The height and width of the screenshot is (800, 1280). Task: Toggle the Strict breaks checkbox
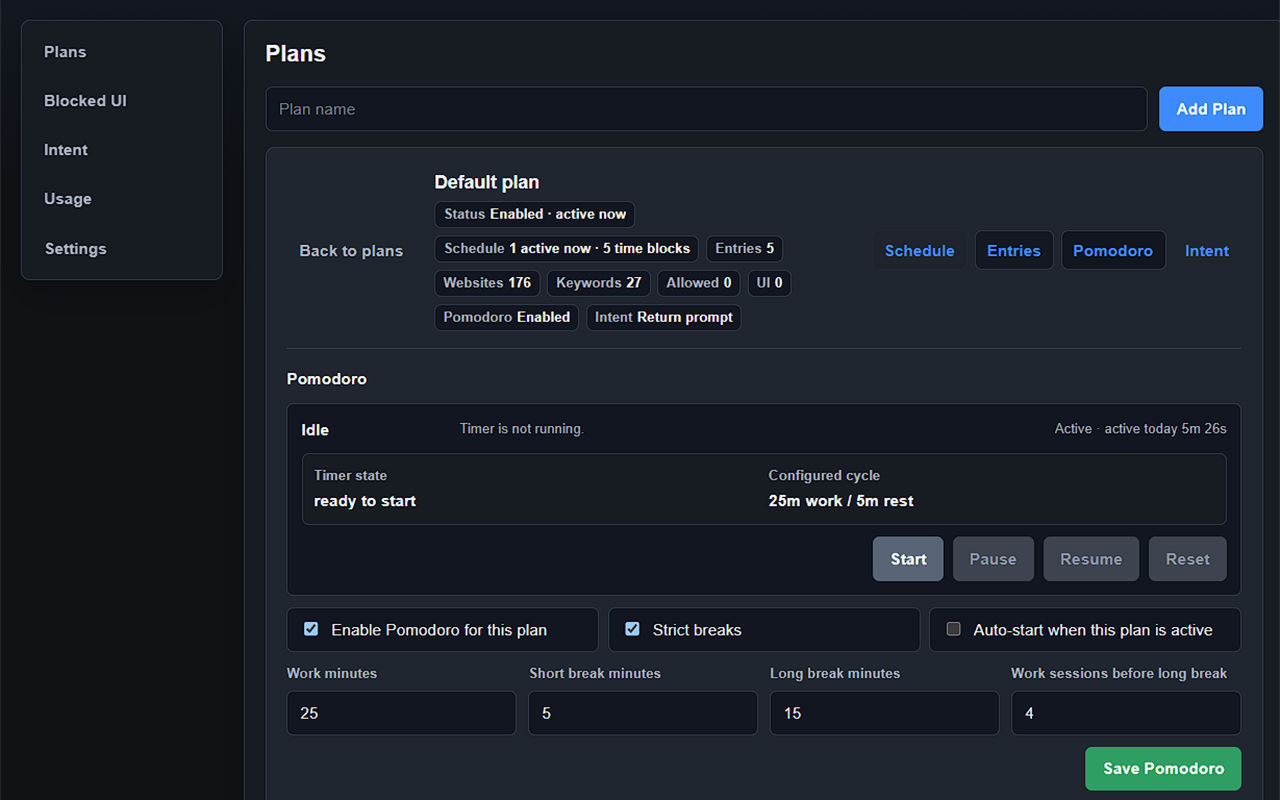pos(632,629)
